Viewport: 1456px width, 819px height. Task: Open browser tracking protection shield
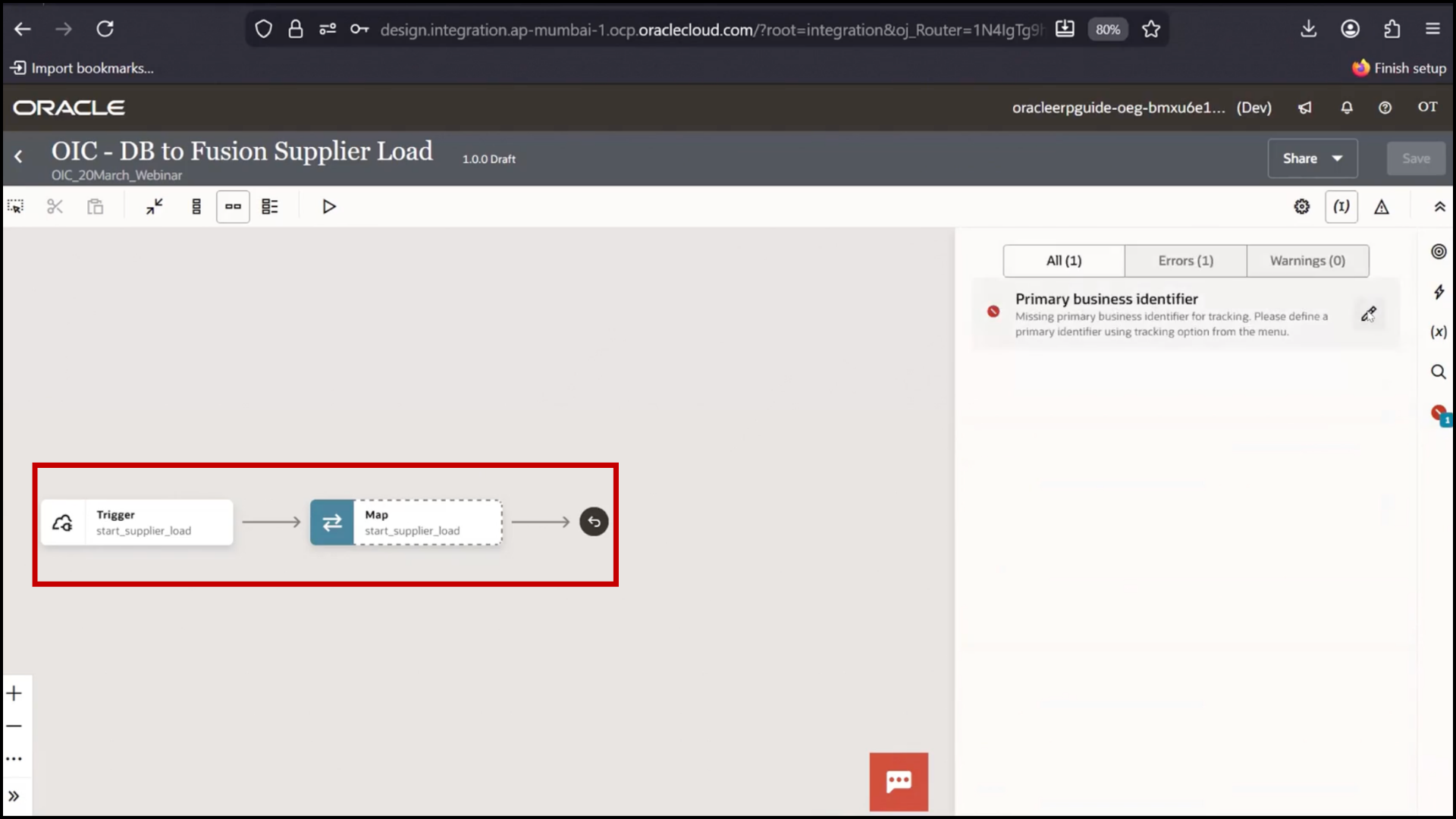263,29
